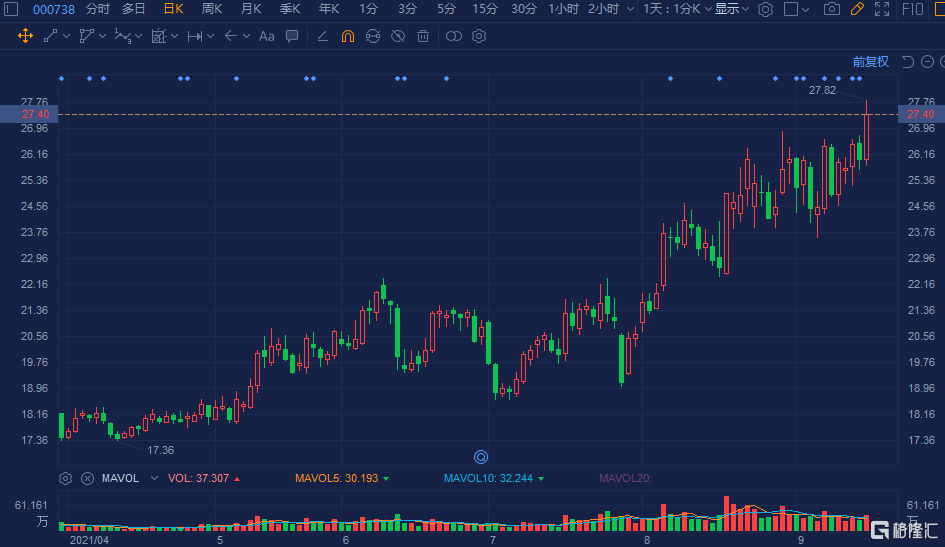Click the stock code 000738
Screen dimensions: 945x547
click(54, 10)
